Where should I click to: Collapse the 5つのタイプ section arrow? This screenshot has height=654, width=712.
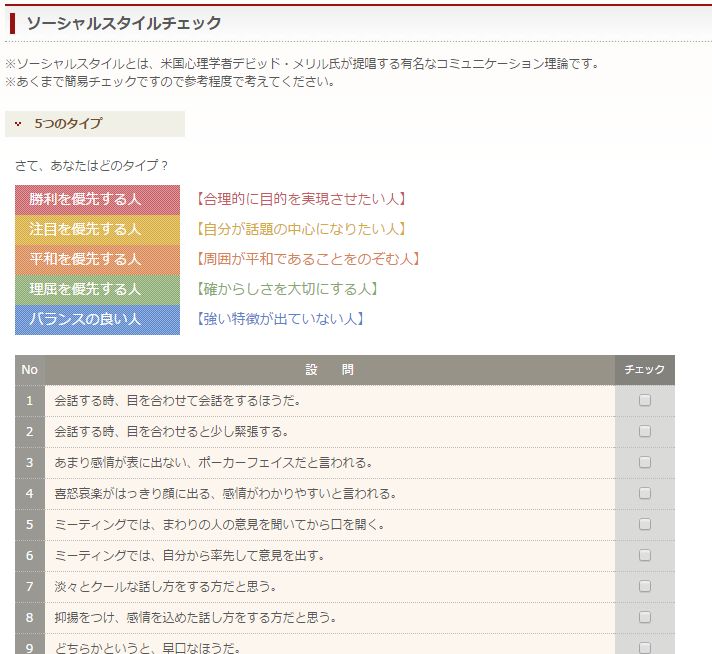18,124
